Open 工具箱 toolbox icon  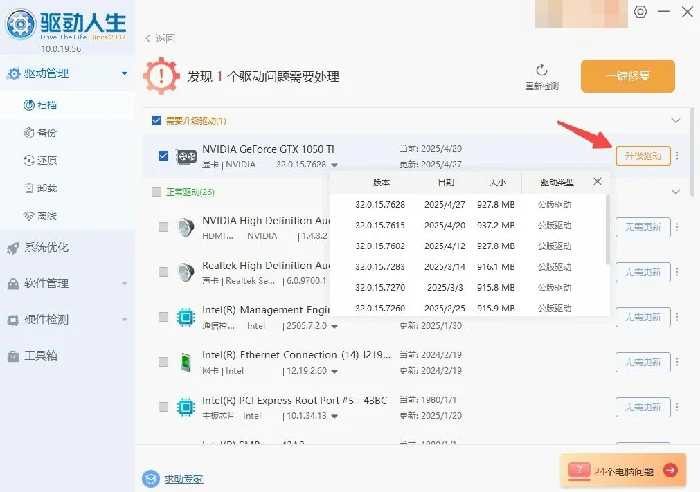click(13, 356)
